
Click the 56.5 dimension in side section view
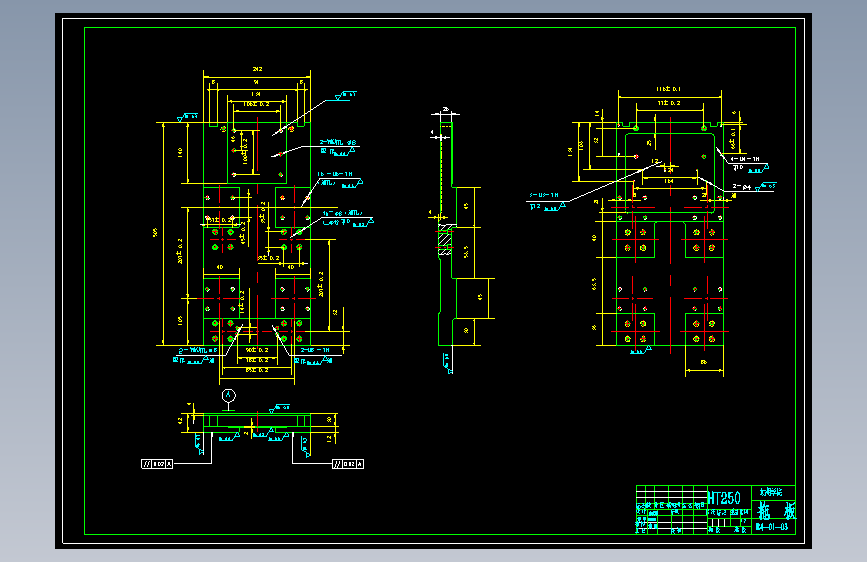(466, 252)
